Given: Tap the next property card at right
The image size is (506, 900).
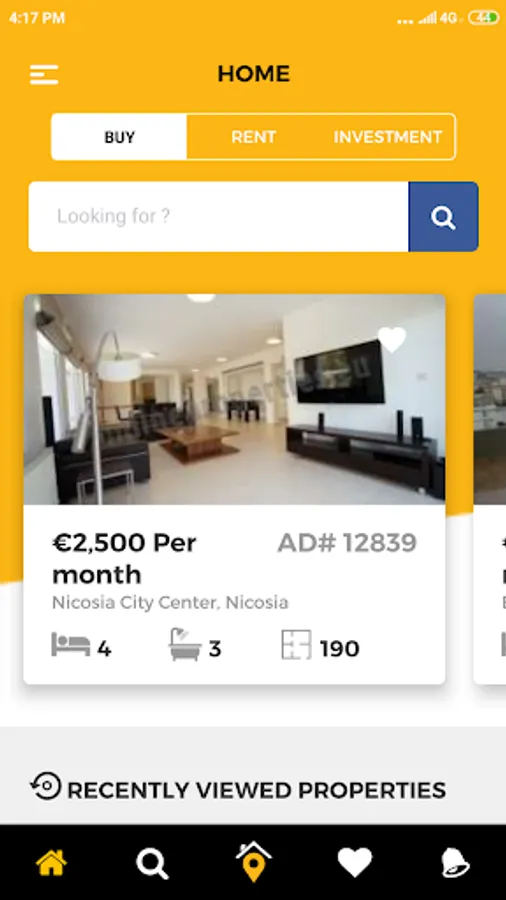Looking at the screenshot, I should click(x=489, y=489).
